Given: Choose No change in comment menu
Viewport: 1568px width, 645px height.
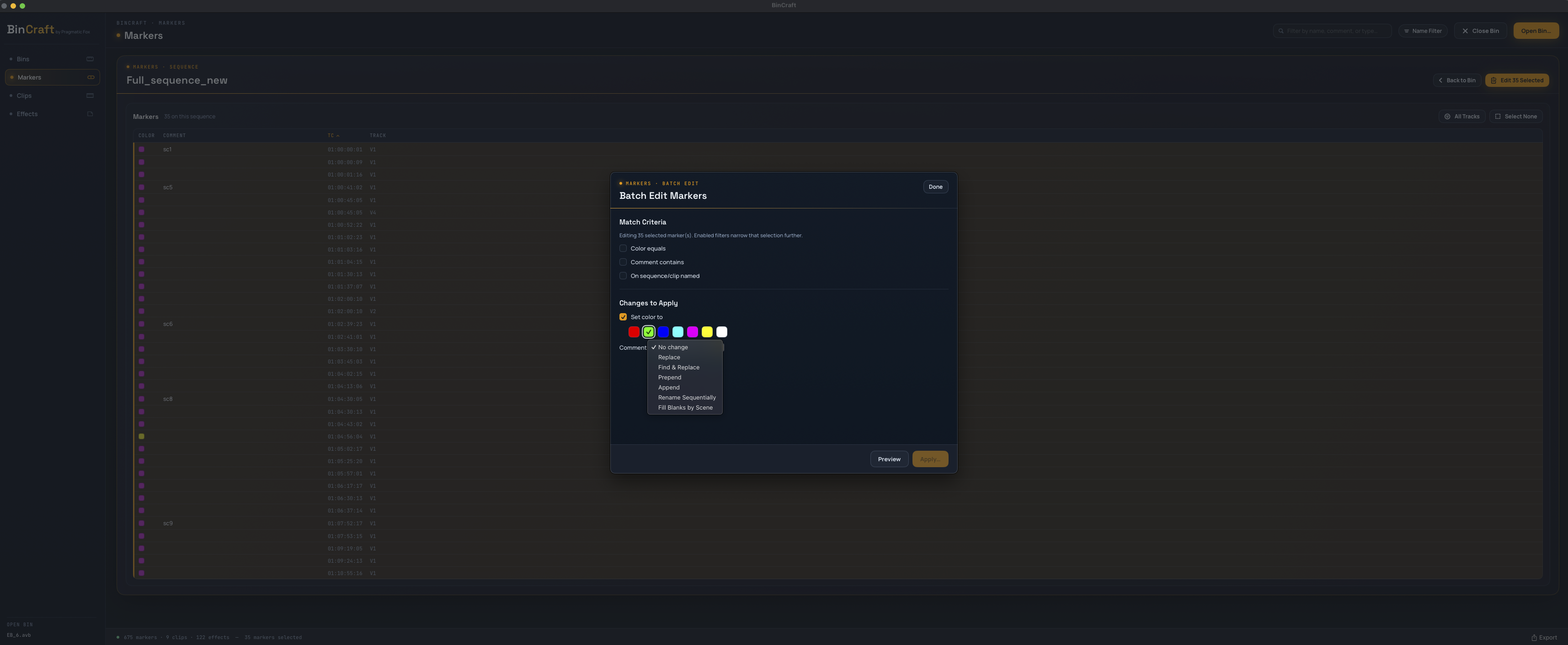Looking at the screenshot, I should (685, 347).
